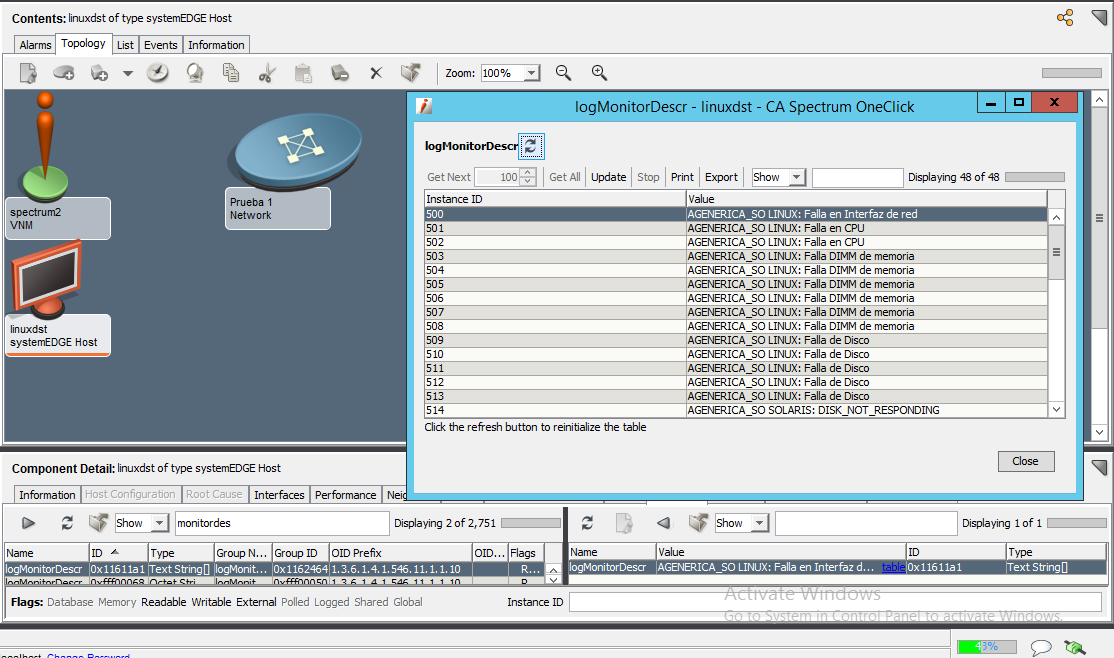Click the Instance ID column header
The height and width of the screenshot is (658, 1114).
coord(555,199)
